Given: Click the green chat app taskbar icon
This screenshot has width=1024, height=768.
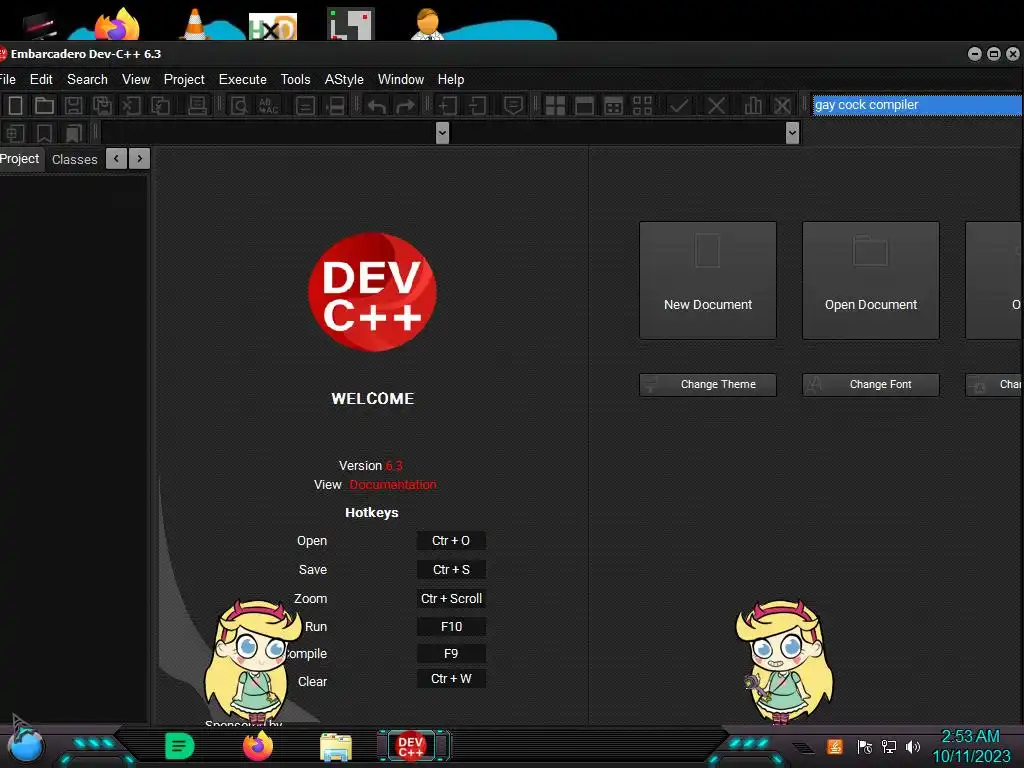Looking at the screenshot, I should click(x=180, y=746).
